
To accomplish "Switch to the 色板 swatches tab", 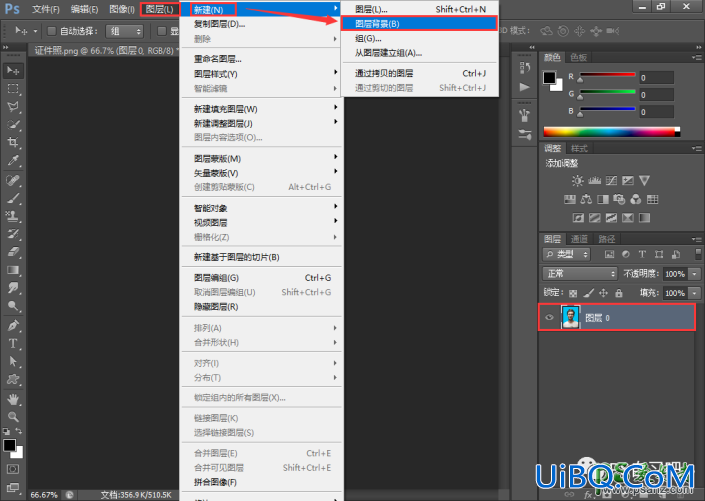I will [578, 57].
